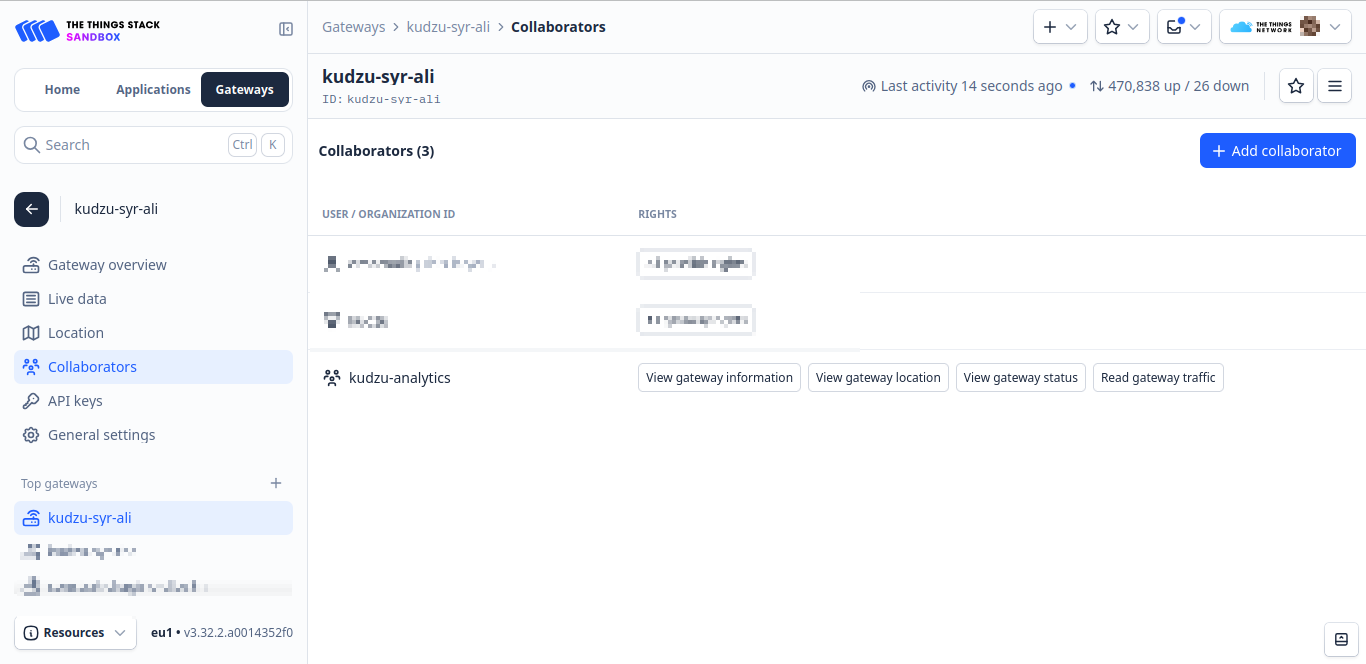1366x664 pixels.
Task: Click the Live data list icon
Action: coord(31,299)
